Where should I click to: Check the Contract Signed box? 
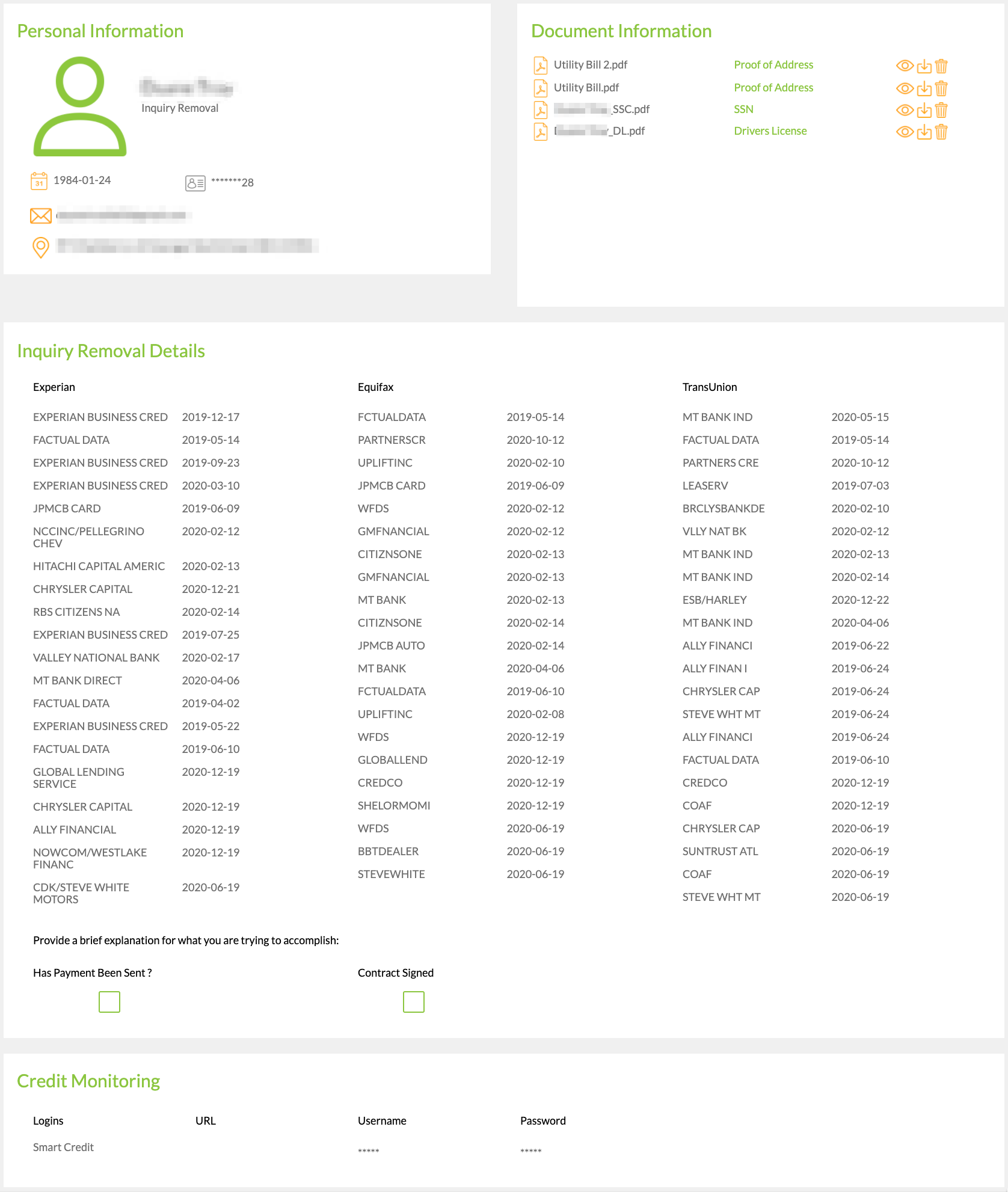[414, 1002]
